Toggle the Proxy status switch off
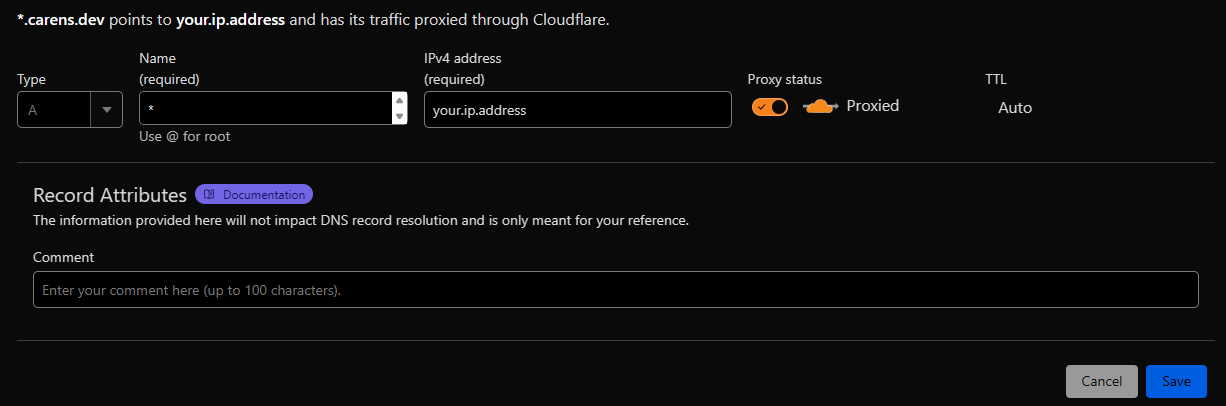 [770, 107]
